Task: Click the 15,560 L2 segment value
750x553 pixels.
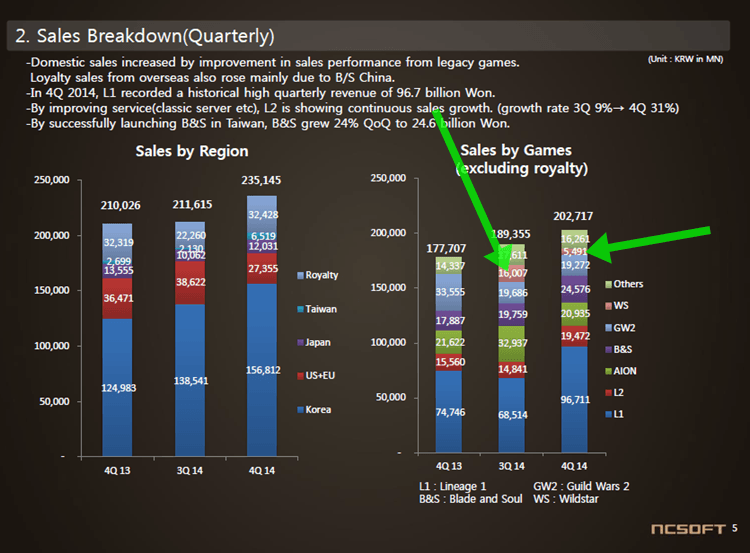Action: click(450, 362)
